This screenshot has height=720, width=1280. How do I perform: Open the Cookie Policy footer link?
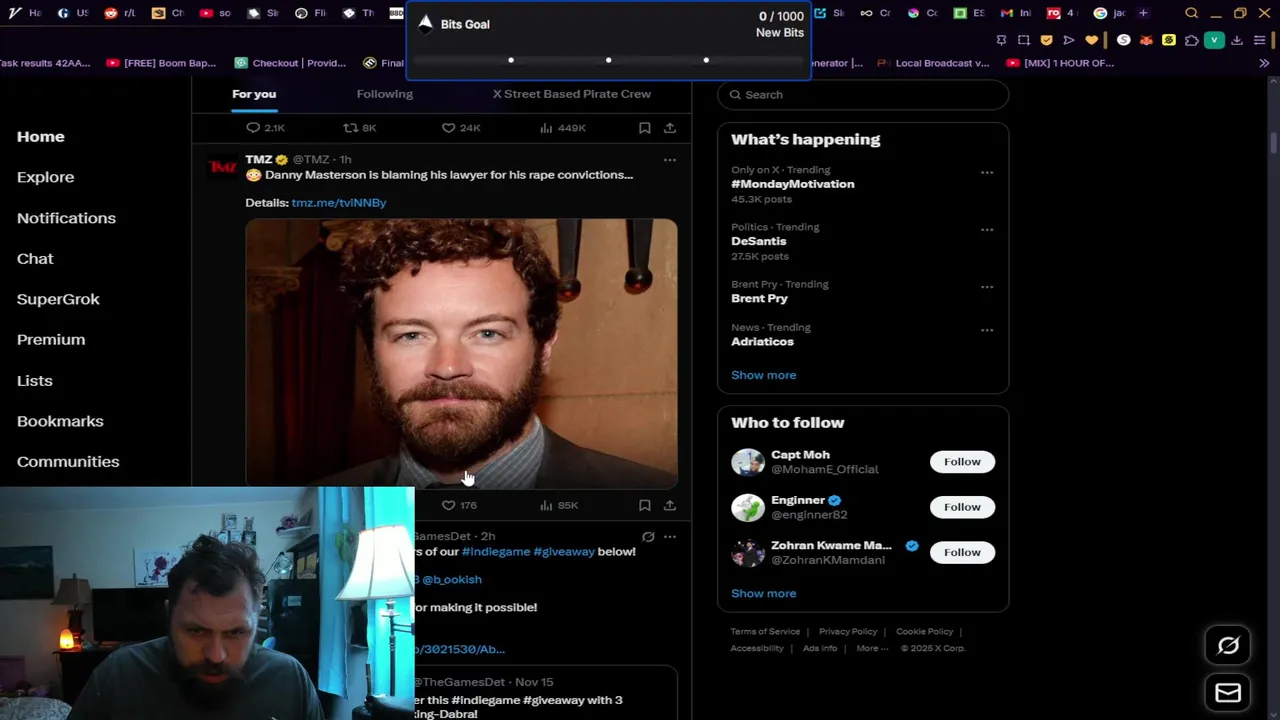925,632
